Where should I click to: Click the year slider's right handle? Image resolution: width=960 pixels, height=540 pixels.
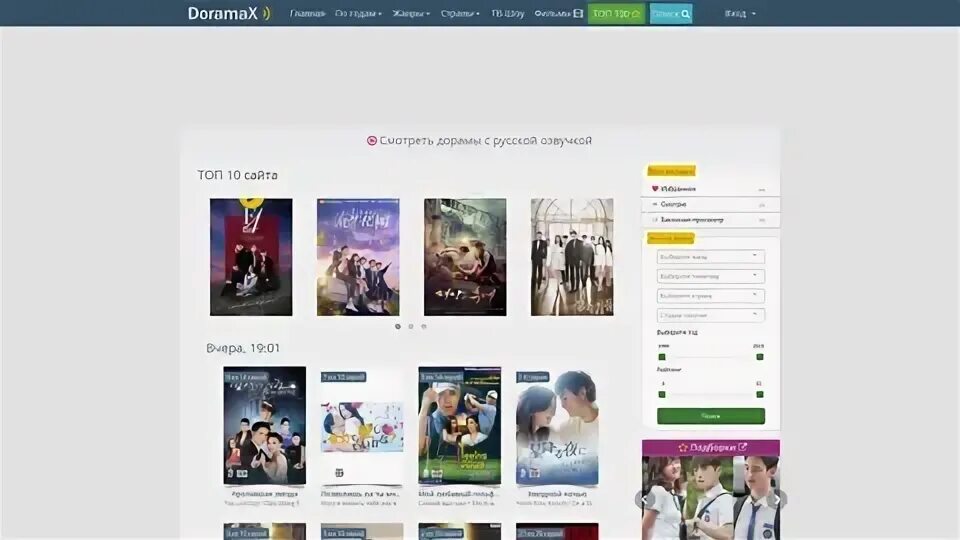click(760, 357)
